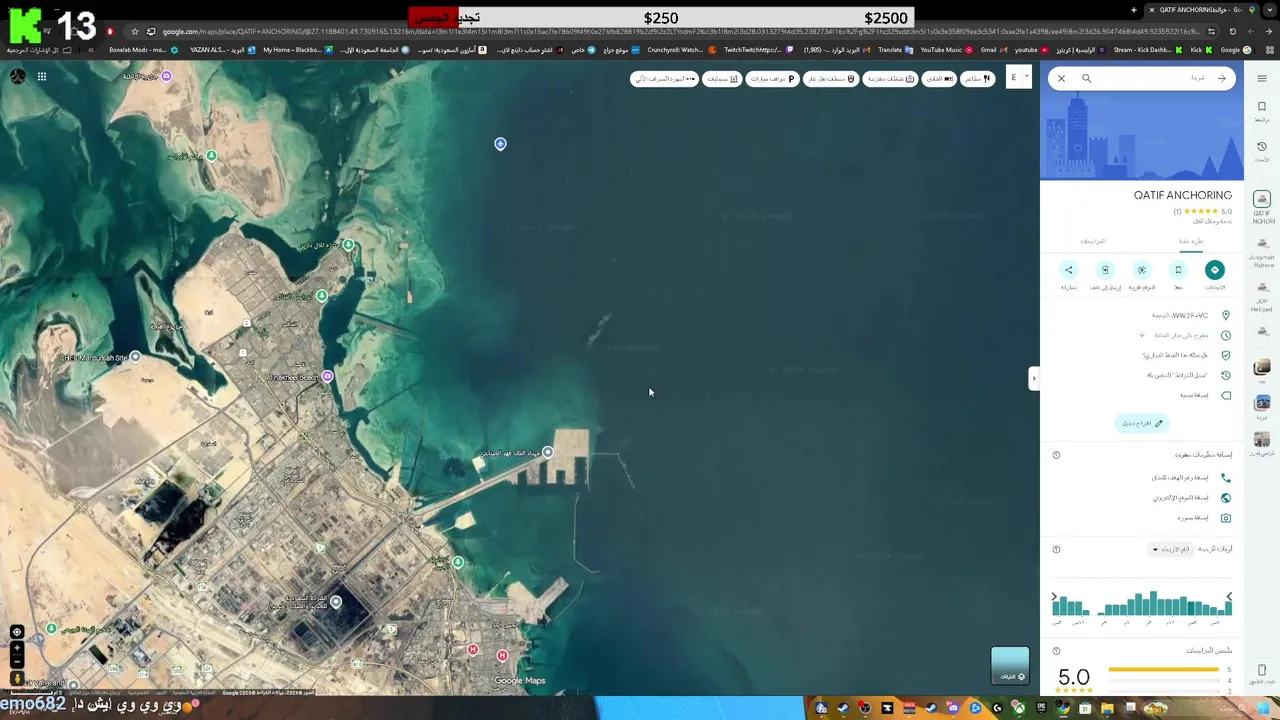Select the ATMs chip

point(664,78)
